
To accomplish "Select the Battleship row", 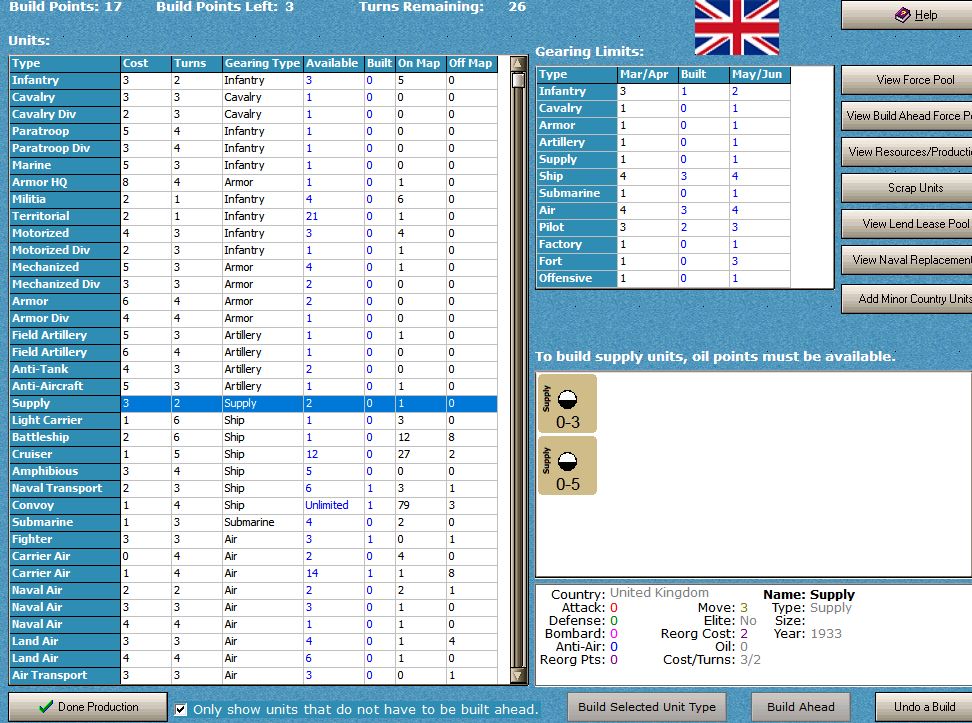I will pos(253,437).
